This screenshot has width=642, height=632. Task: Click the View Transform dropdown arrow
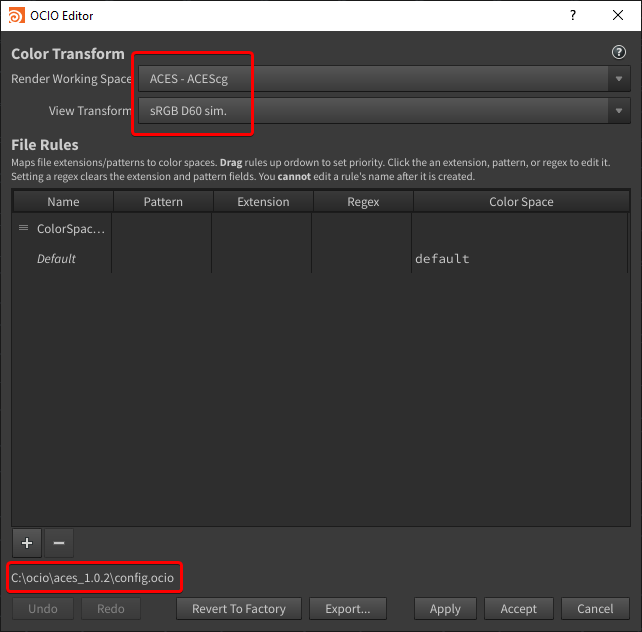619,111
